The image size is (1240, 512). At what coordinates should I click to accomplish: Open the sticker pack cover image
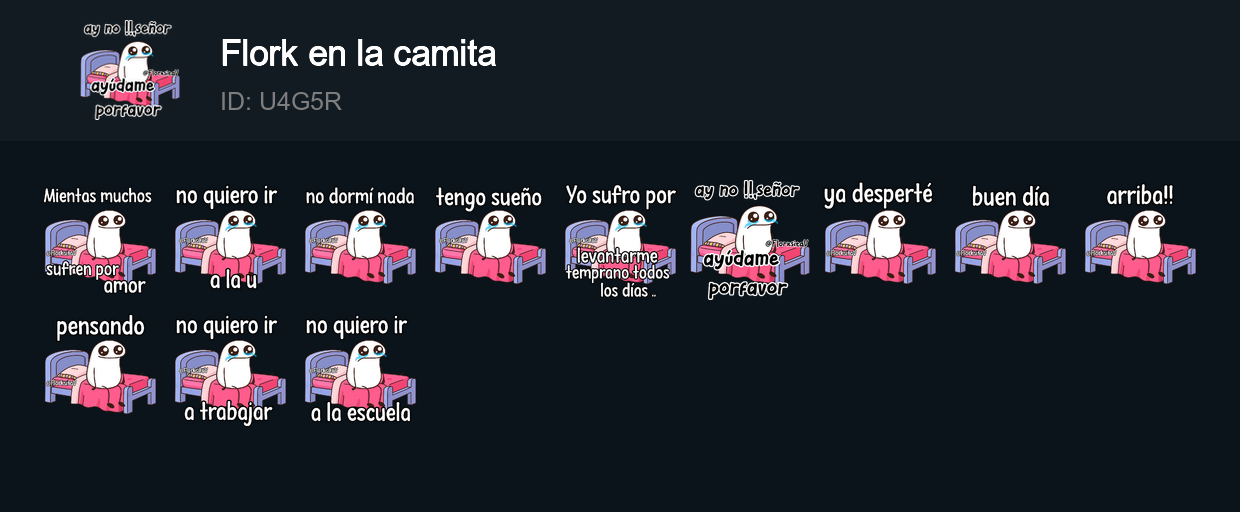click(x=130, y=70)
